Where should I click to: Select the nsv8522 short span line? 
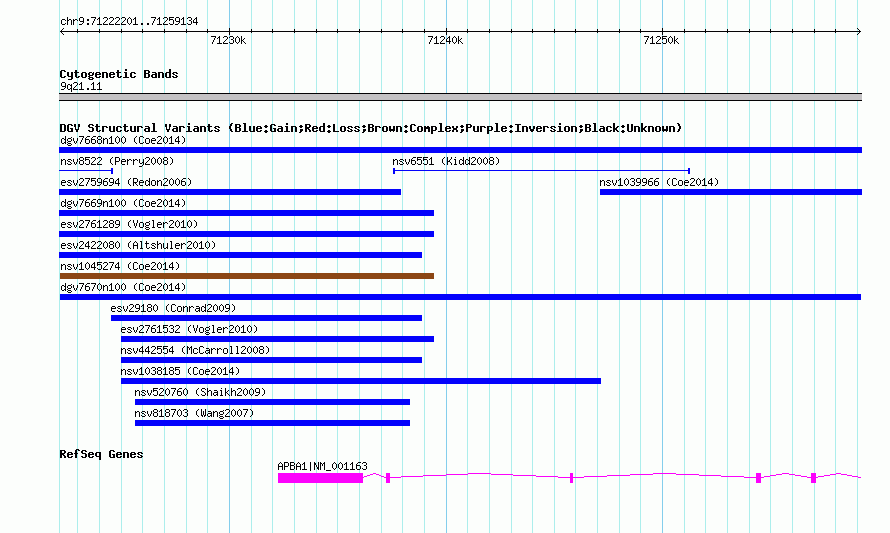pyautogui.click(x=86, y=171)
